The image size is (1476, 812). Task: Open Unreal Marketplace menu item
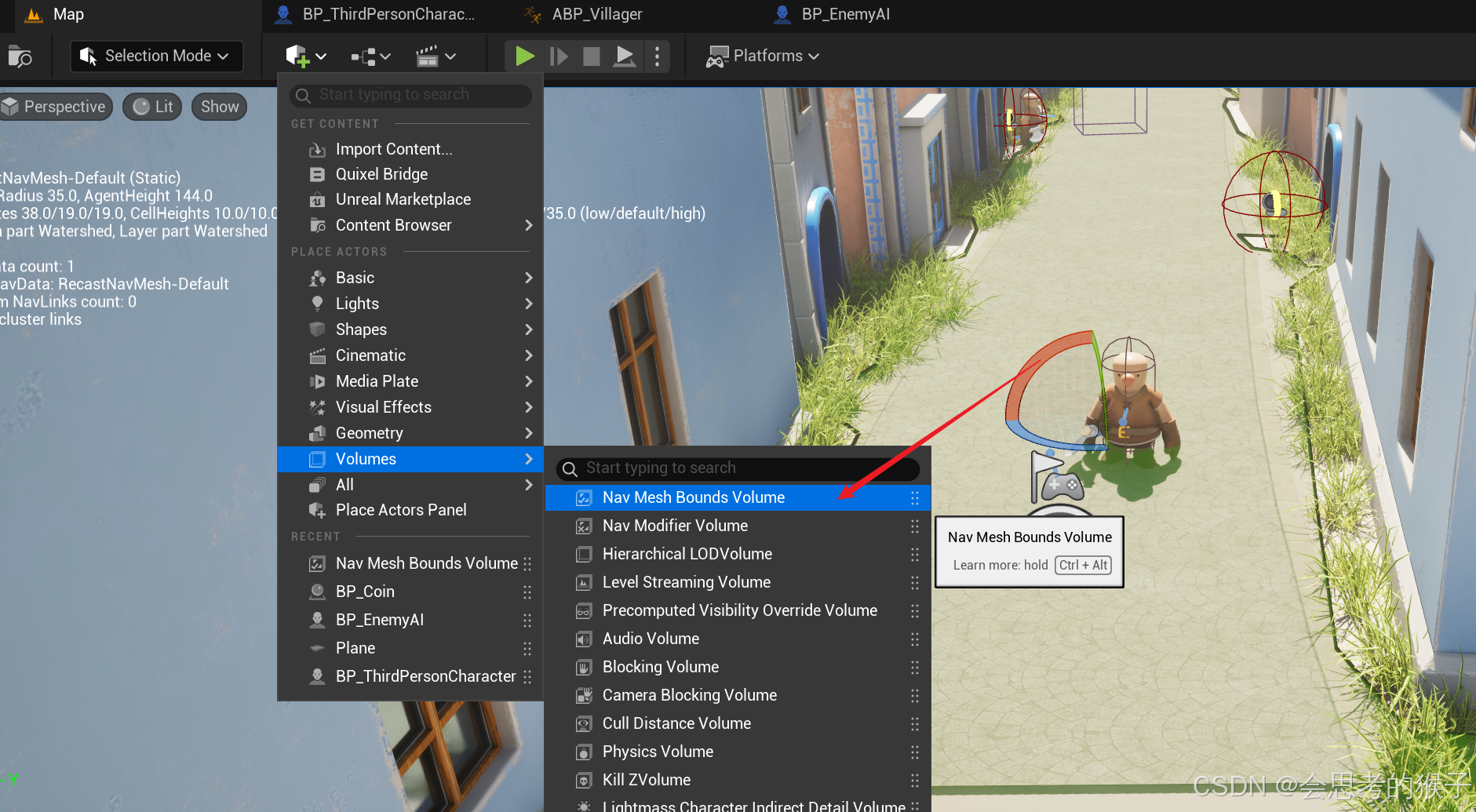(410, 199)
